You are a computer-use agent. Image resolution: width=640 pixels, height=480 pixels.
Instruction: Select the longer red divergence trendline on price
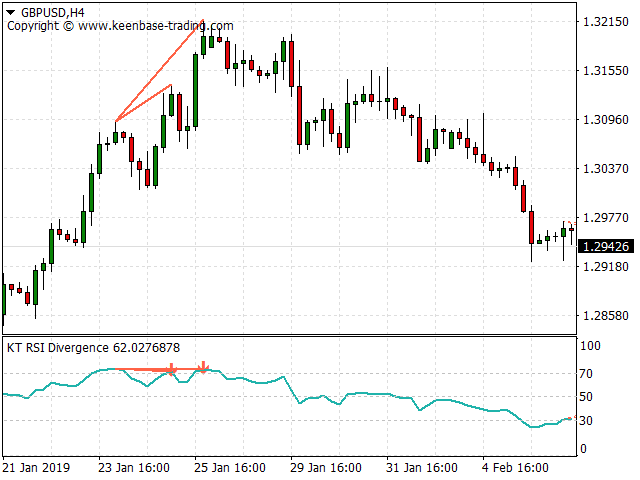coord(160,70)
